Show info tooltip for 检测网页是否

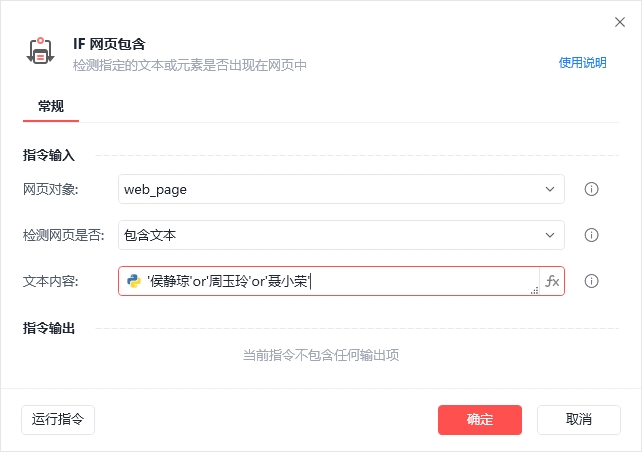tap(591, 235)
